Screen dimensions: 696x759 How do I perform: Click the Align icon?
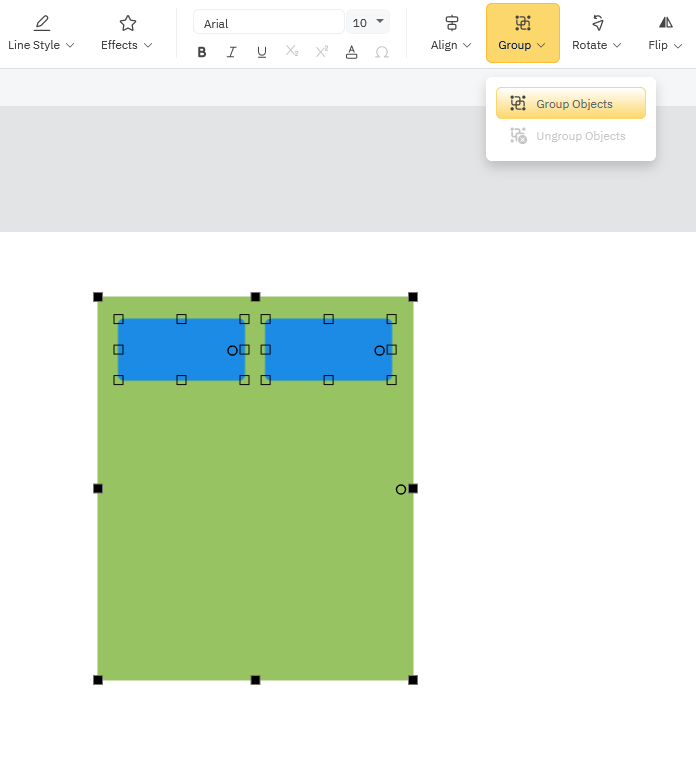(x=452, y=23)
